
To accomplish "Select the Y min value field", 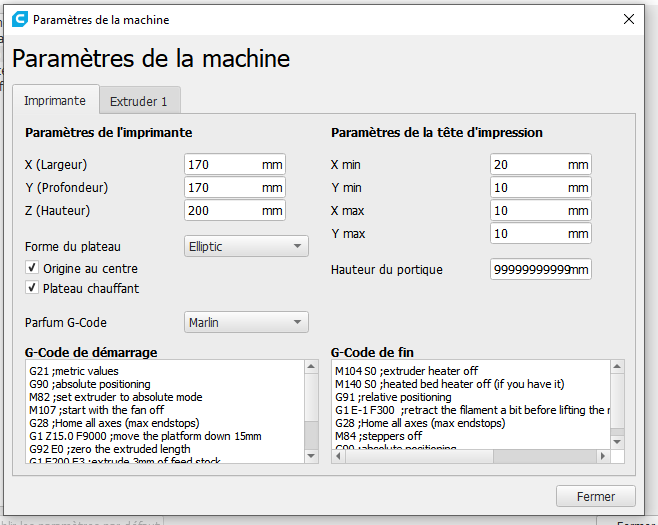I will pos(528,187).
